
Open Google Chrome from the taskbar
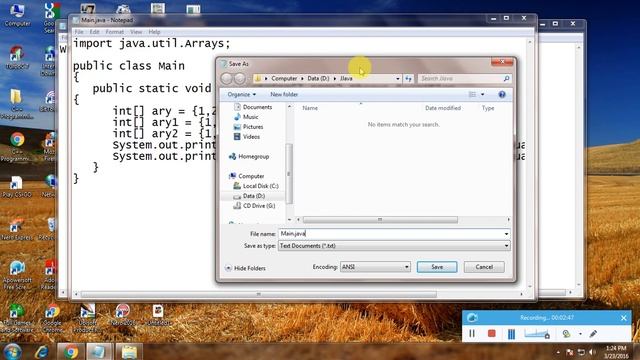click(x=71, y=351)
